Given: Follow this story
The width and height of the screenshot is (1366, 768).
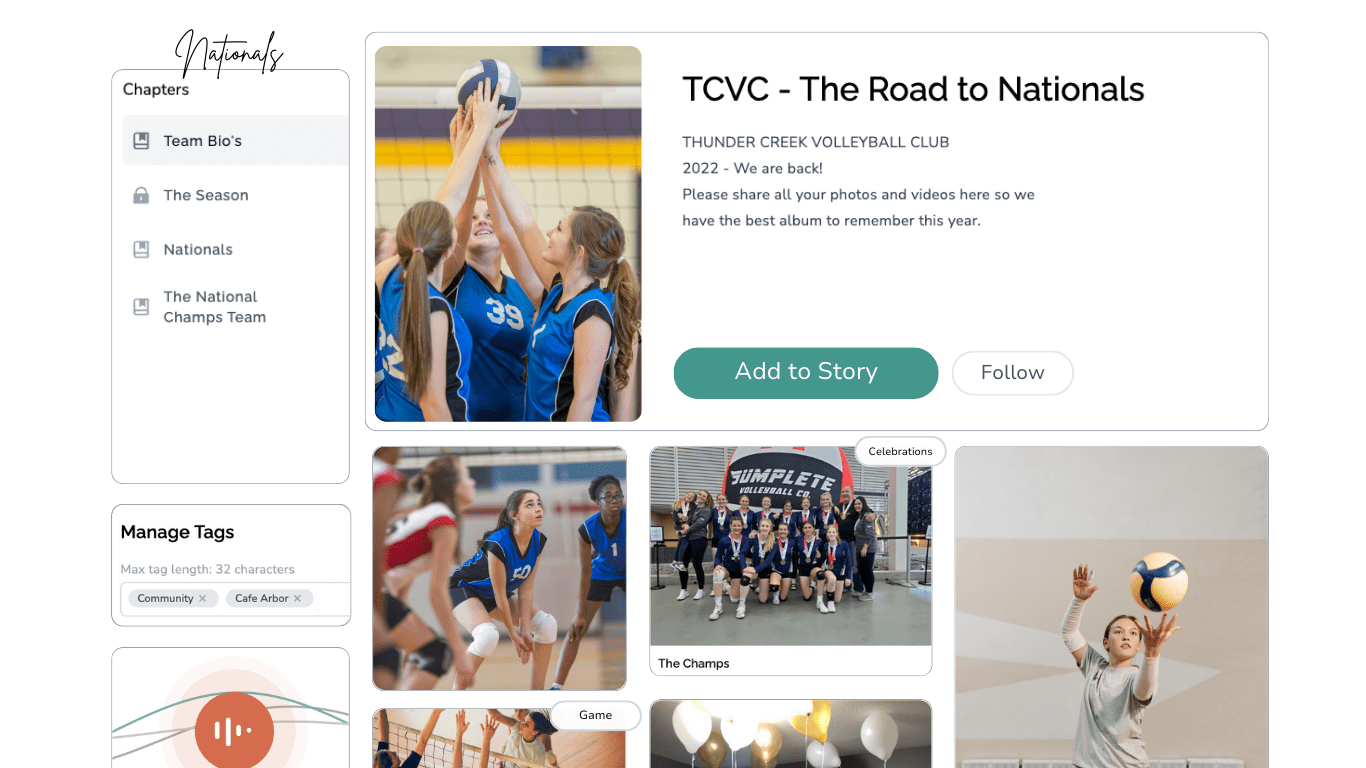Looking at the screenshot, I should click(x=1012, y=373).
